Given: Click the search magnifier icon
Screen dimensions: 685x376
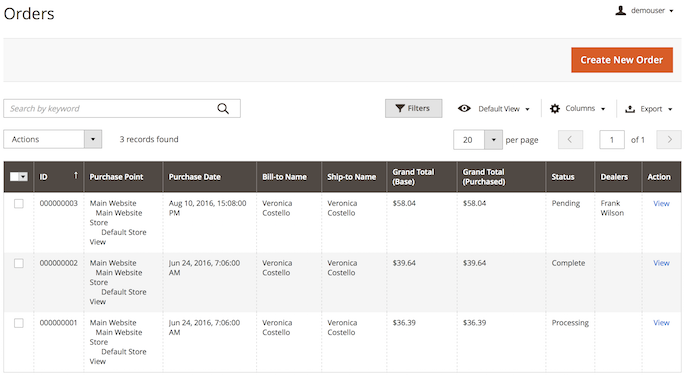Looking at the screenshot, I should coord(223,109).
